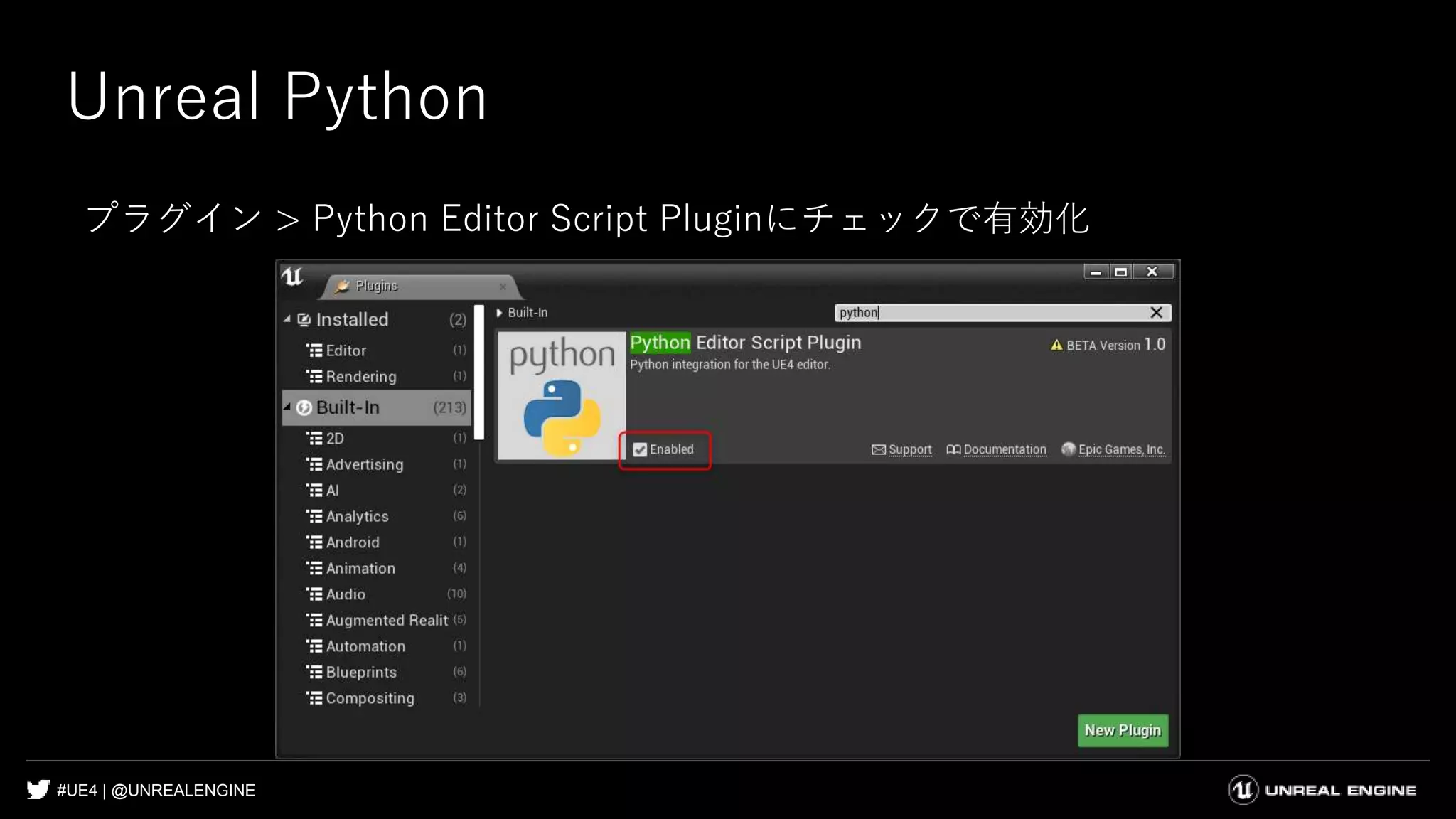Minimize the Plugins window
Viewport: 1456px width, 819px height.
click(1096, 272)
